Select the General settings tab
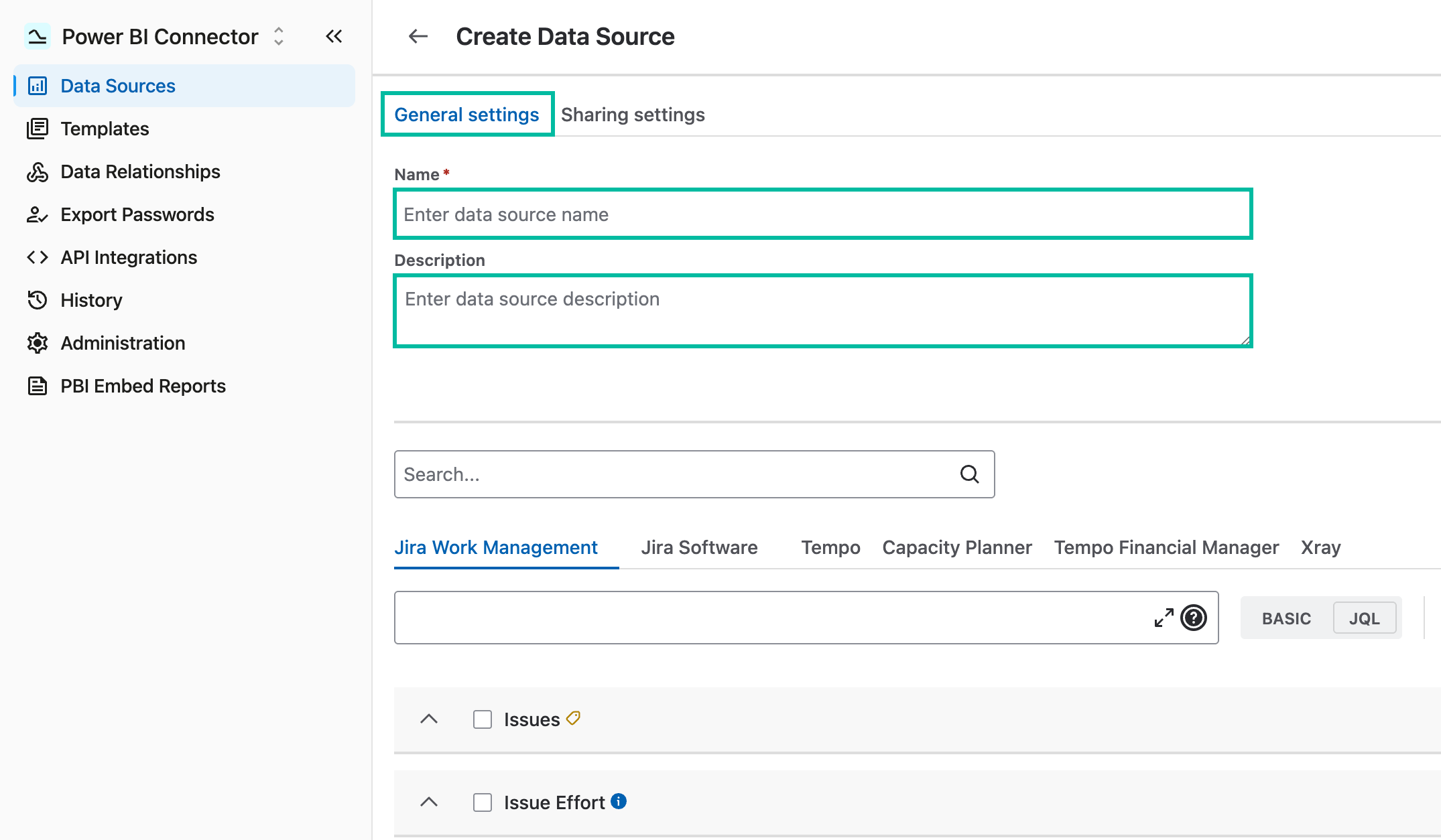 (x=467, y=115)
